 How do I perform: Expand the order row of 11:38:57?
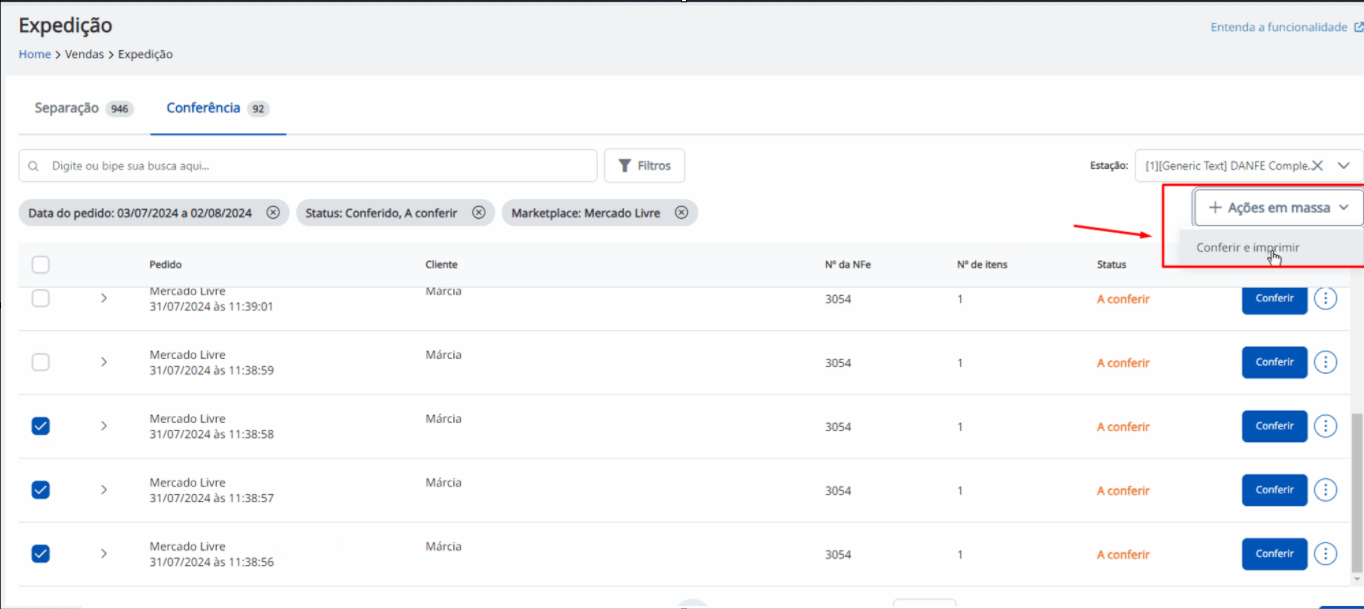[x=104, y=490]
